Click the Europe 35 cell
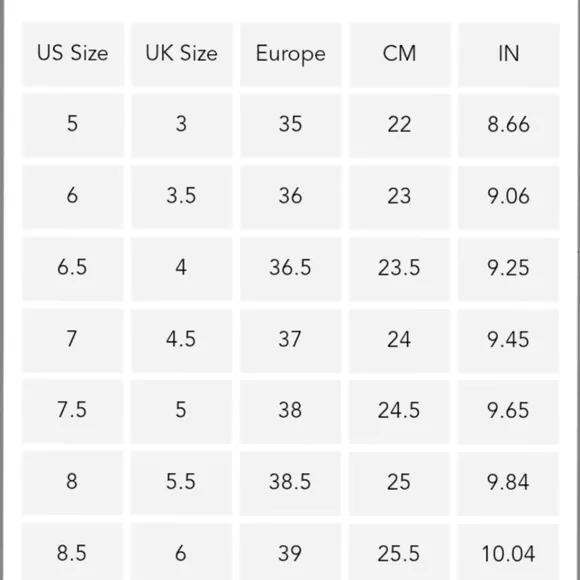The height and width of the screenshot is (580, 580). (x=290, y=125)
